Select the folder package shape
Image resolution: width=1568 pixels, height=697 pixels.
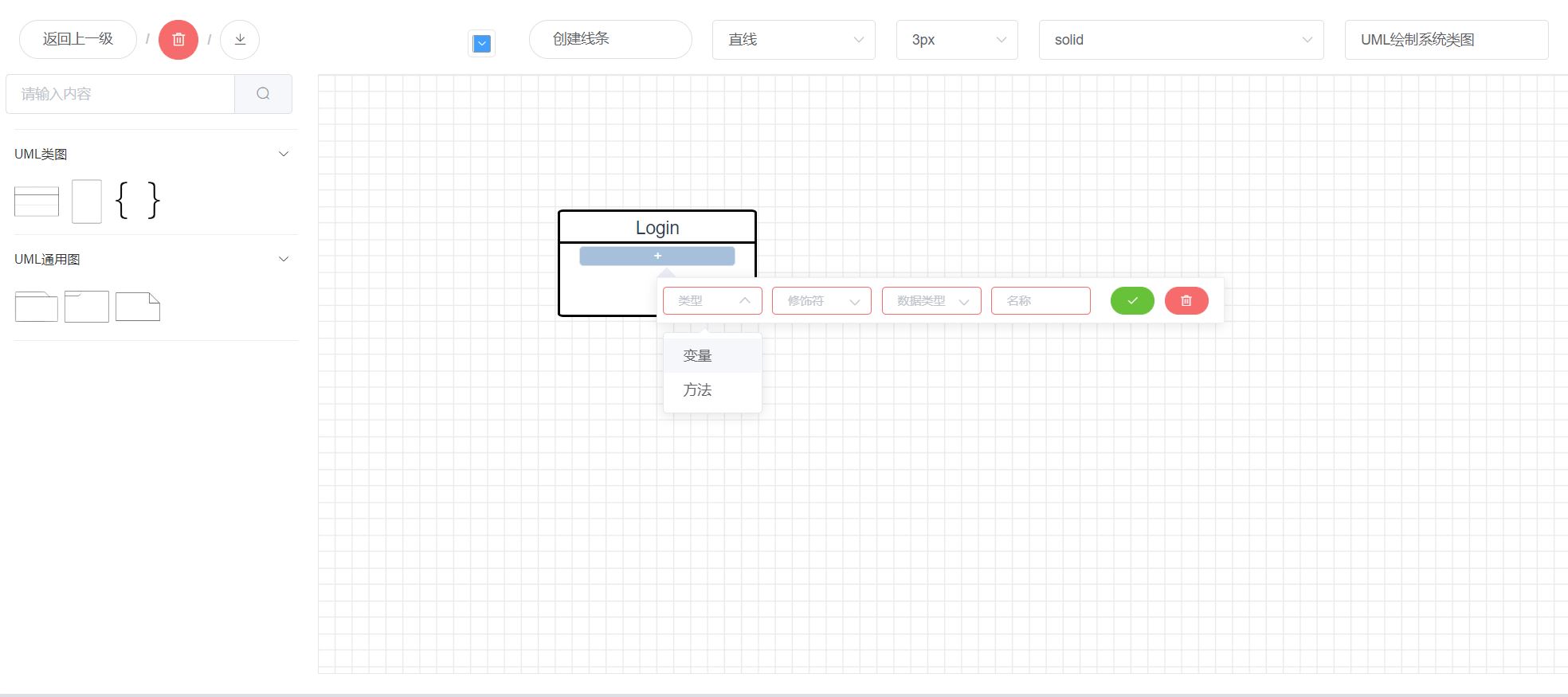37,307
